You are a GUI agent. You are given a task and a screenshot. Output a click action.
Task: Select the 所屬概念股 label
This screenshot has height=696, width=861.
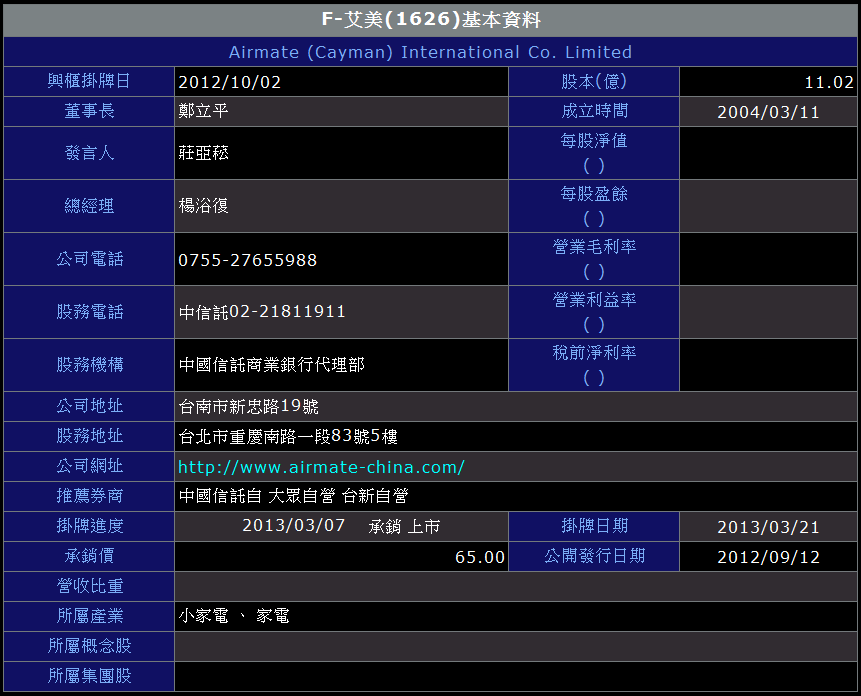pyautogui.click(x=89, y=646)
